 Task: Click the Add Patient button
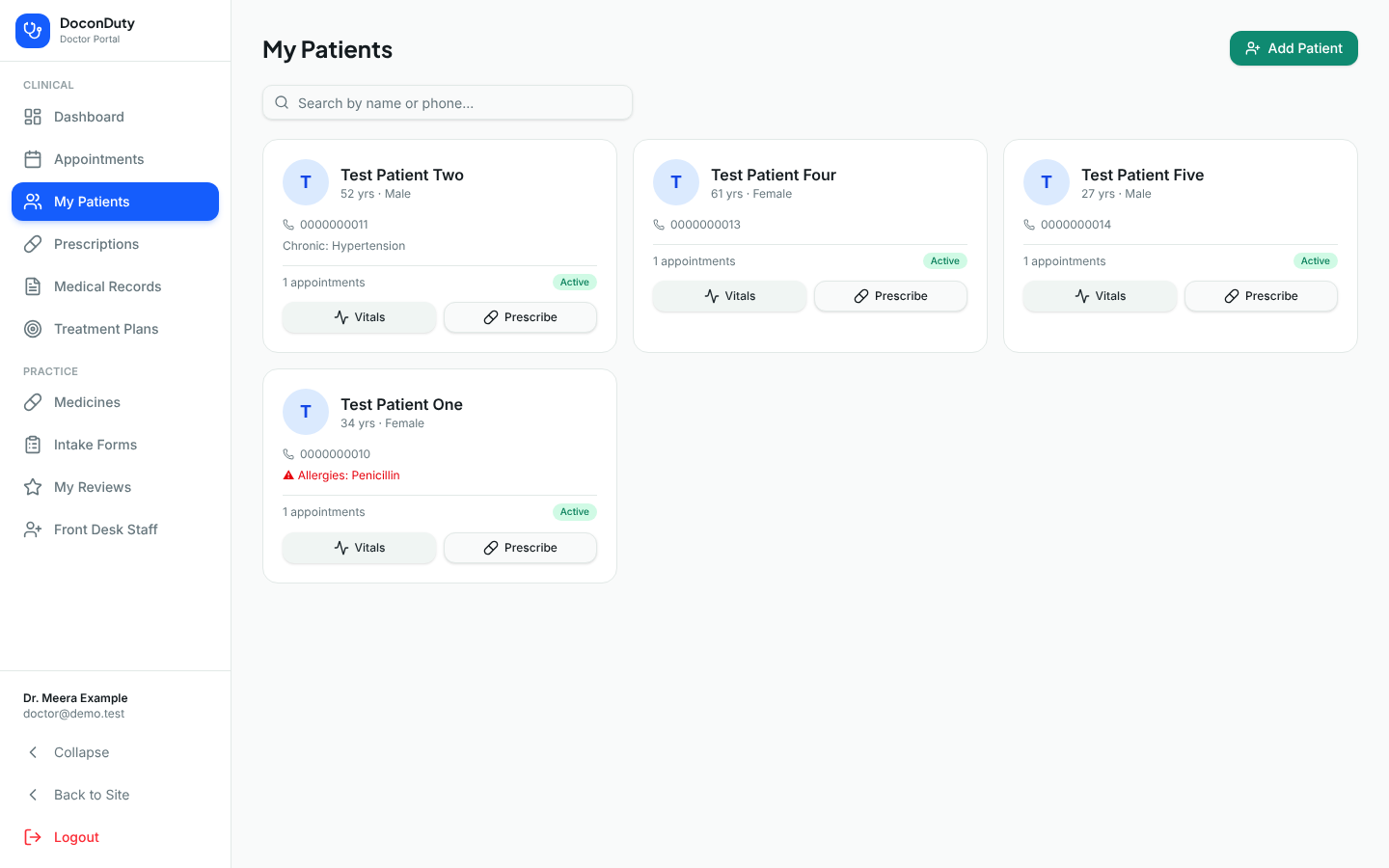pyautogui.click(x=1294, y=48)
